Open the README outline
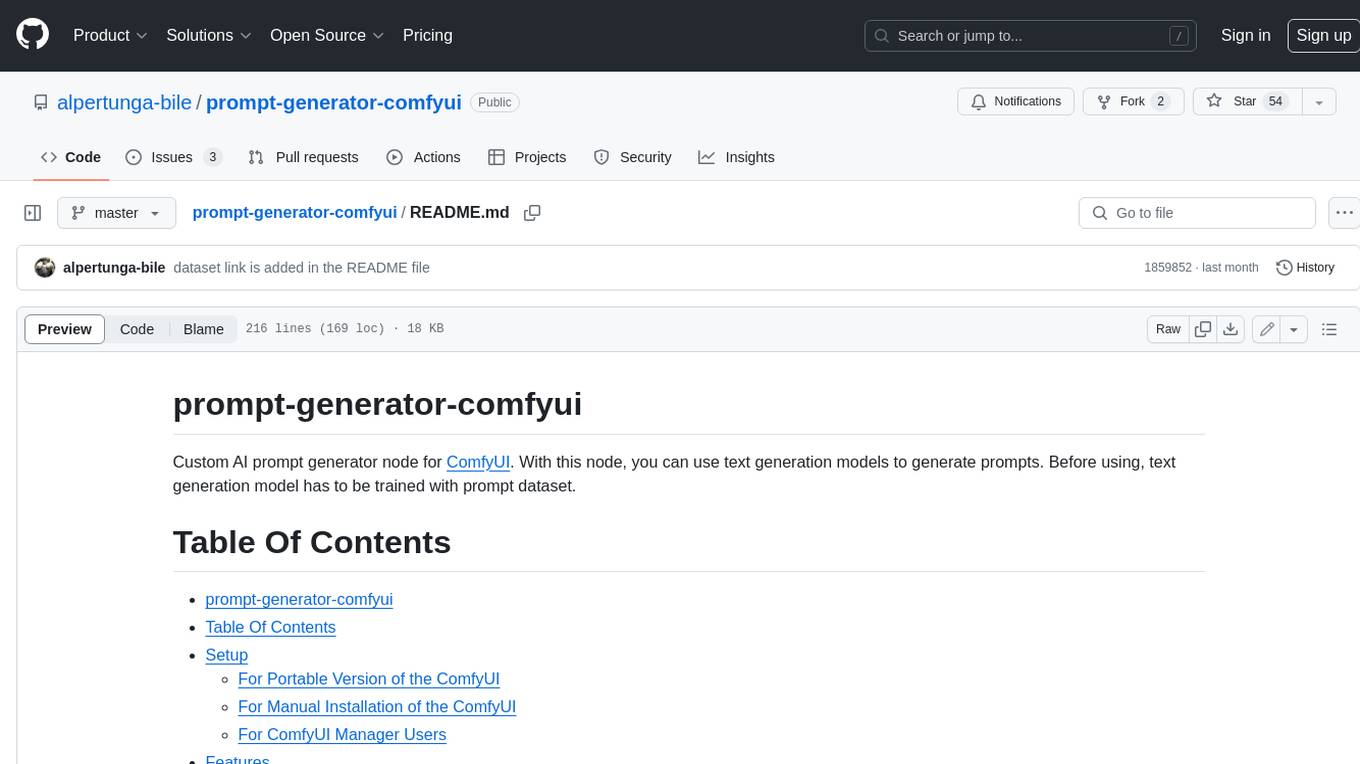 click(x=1329, y=329)
